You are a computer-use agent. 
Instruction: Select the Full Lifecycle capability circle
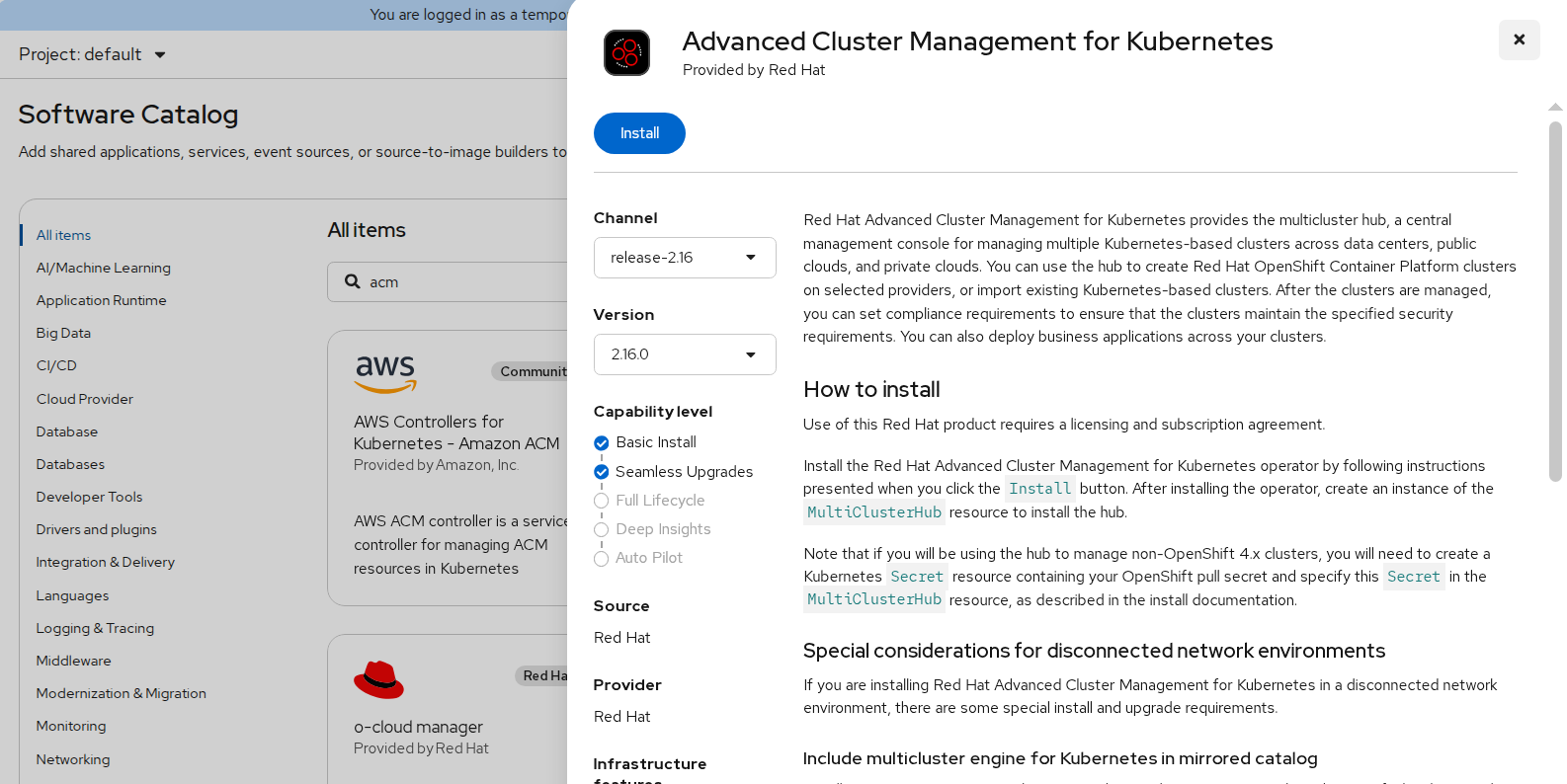coord(601,501)
